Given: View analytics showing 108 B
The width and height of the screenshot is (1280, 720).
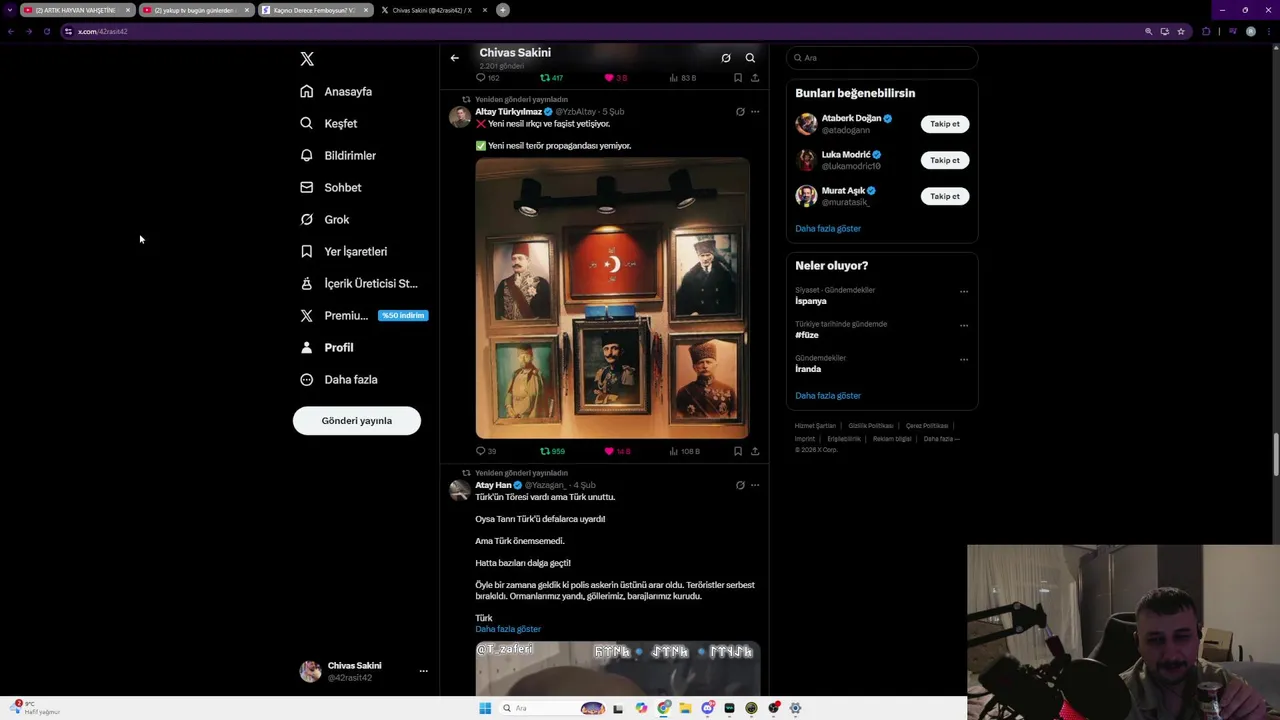Looking at the screenshot, I should tap(684, 451).
